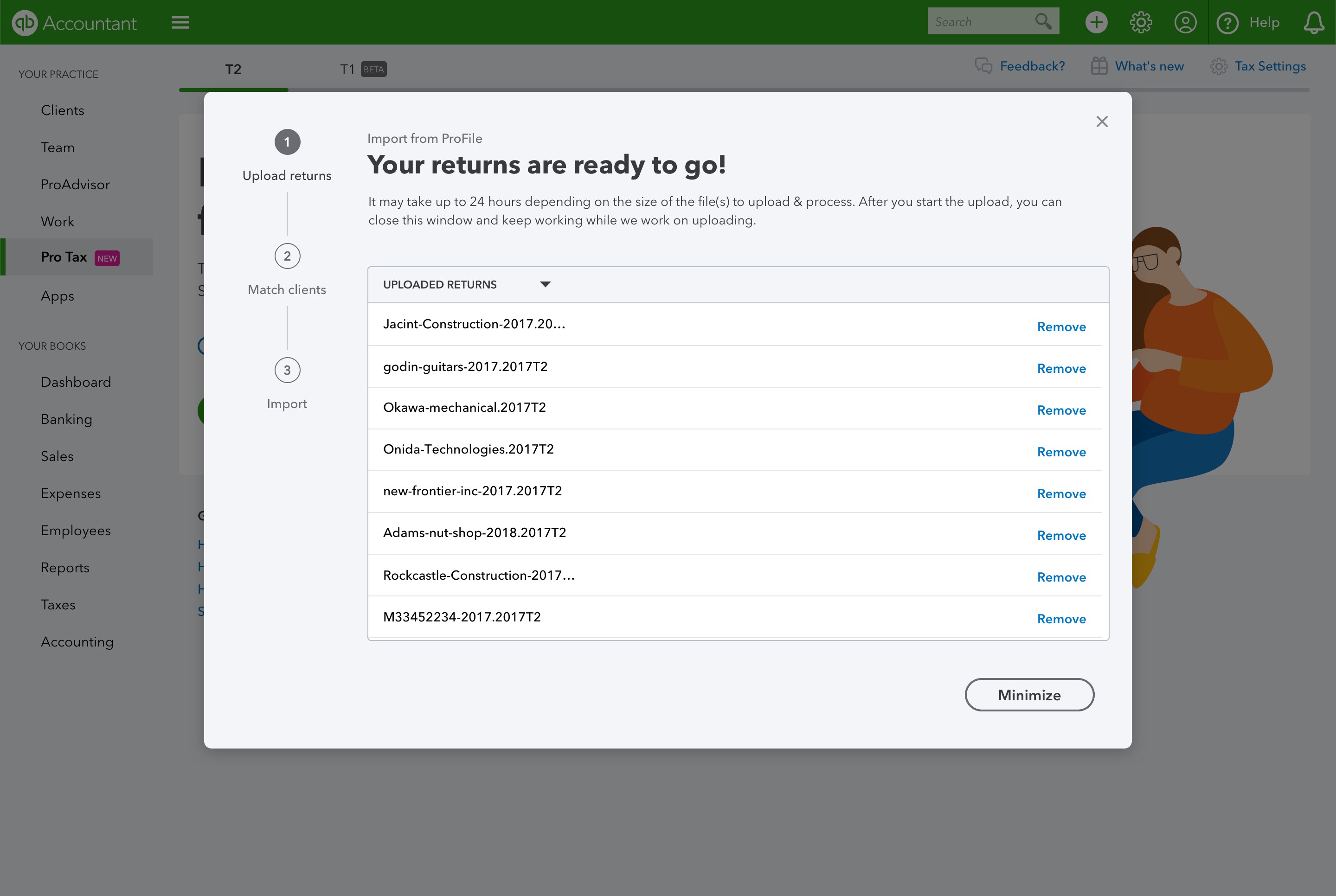Remove the Adams-nut-shop-2018 return
1336x896 pixels.
(1061, 536)
